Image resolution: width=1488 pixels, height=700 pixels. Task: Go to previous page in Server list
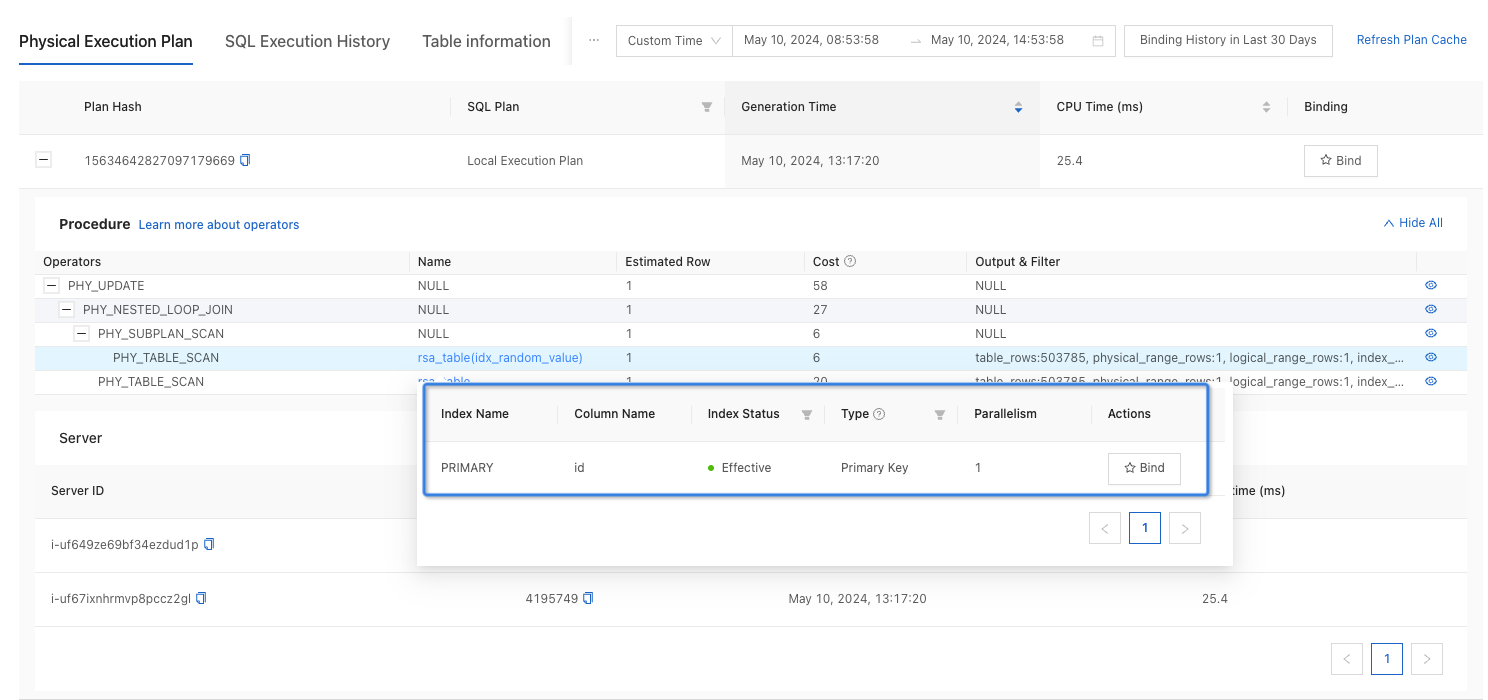tap(1347, 659)
